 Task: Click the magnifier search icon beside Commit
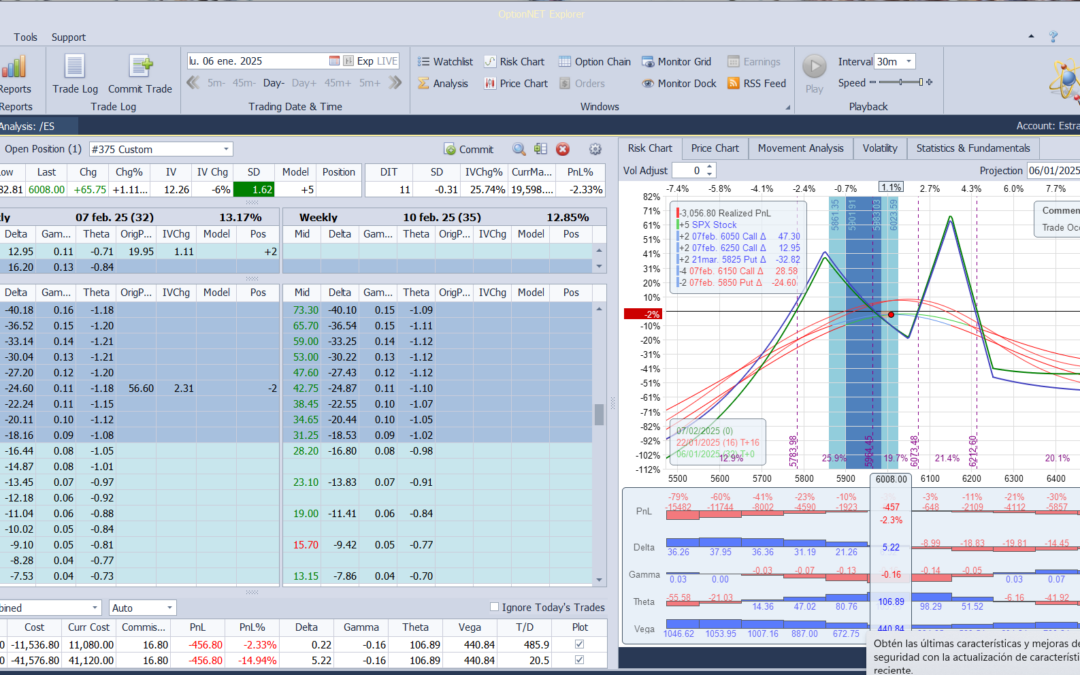click(519, 149)
